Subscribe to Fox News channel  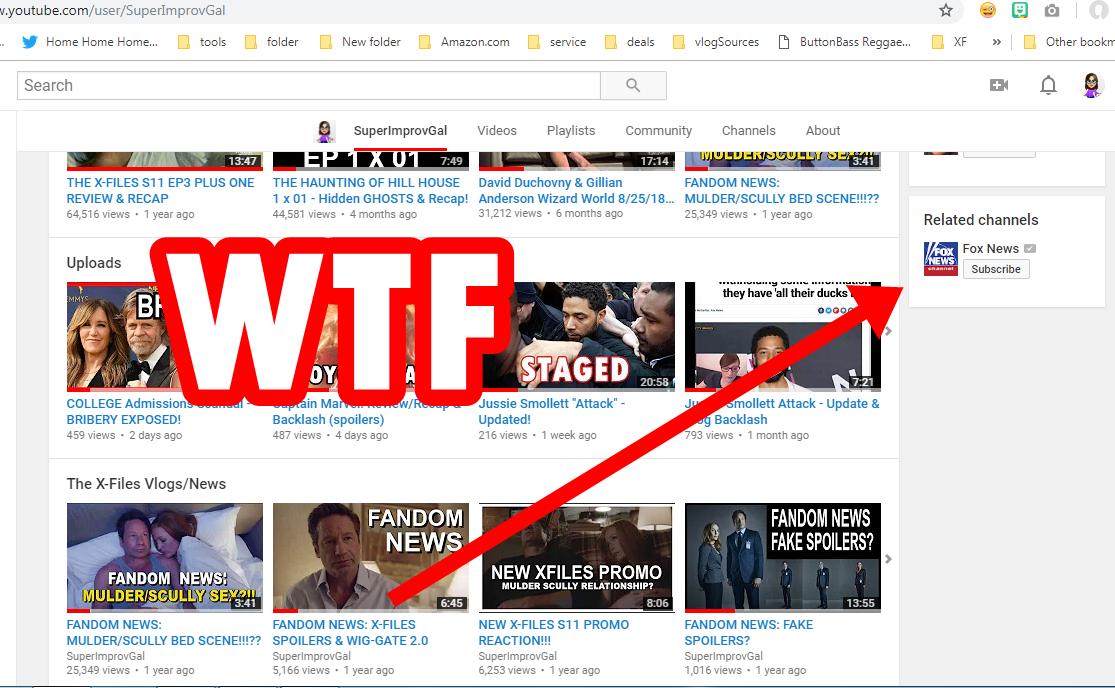click(x=996, y=269)
